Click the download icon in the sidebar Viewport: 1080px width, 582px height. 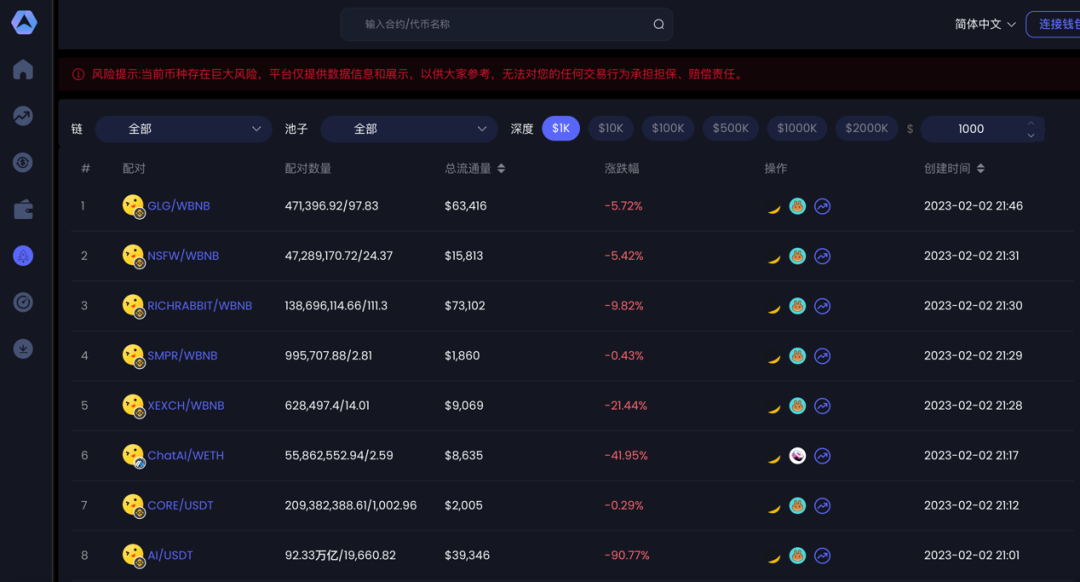[x=23, y=349]
